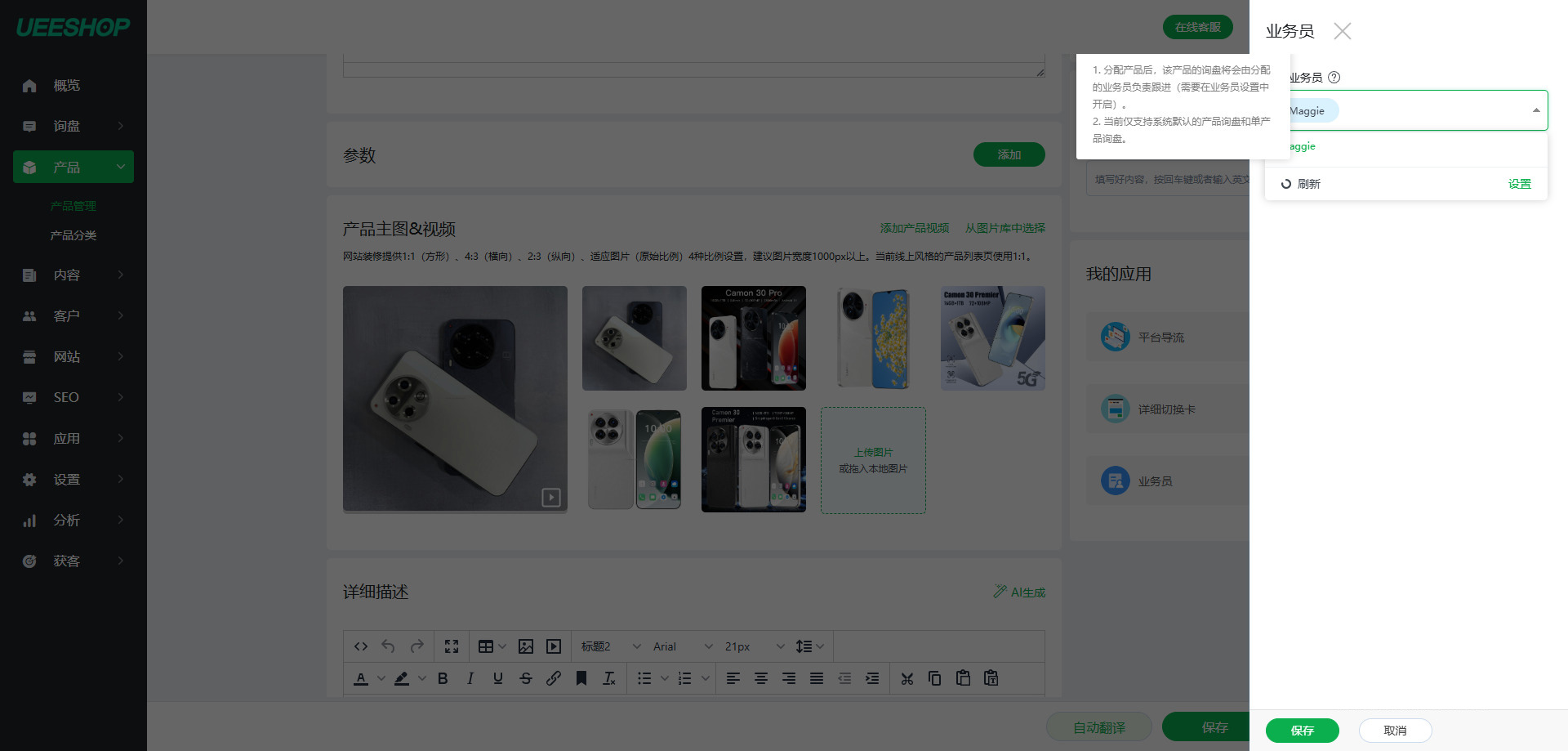Select aggie option in salesperson dropdown
Screen dimensions: 1568x751
[1406, 147]
